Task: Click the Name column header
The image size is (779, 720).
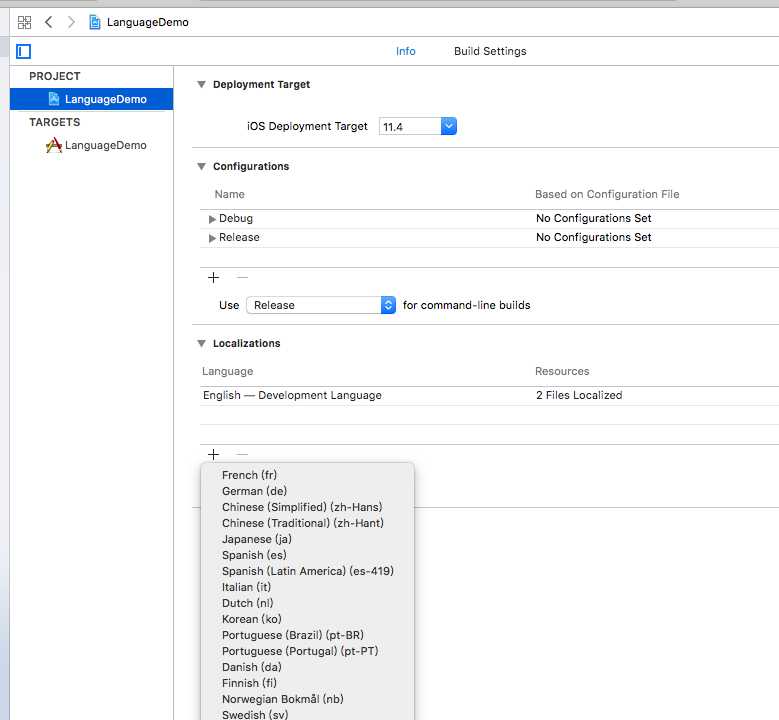Action: 230,194
